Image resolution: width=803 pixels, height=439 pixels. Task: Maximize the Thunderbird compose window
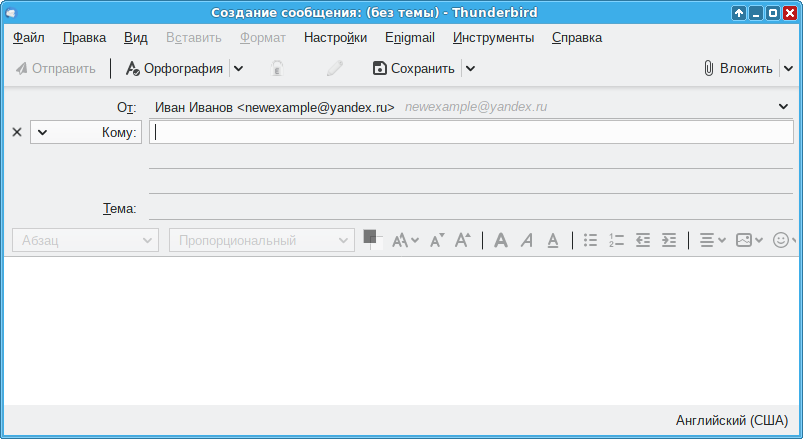coord(773,13)
